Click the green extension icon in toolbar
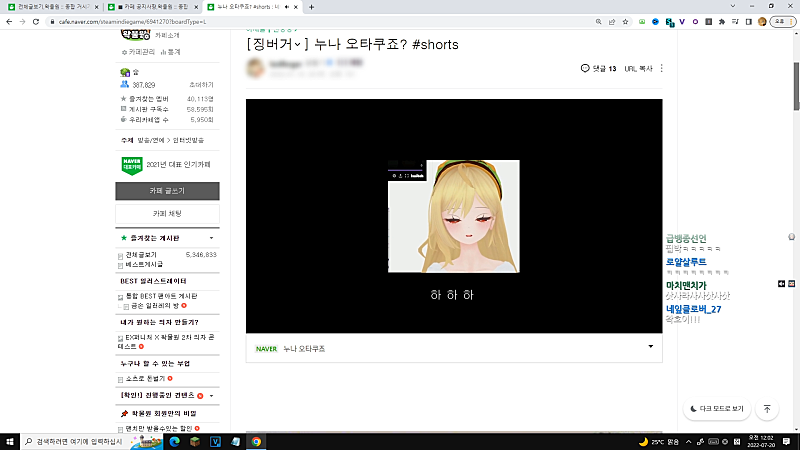The height and width of the screenshot is (450, 800). (x=642, y=22)
